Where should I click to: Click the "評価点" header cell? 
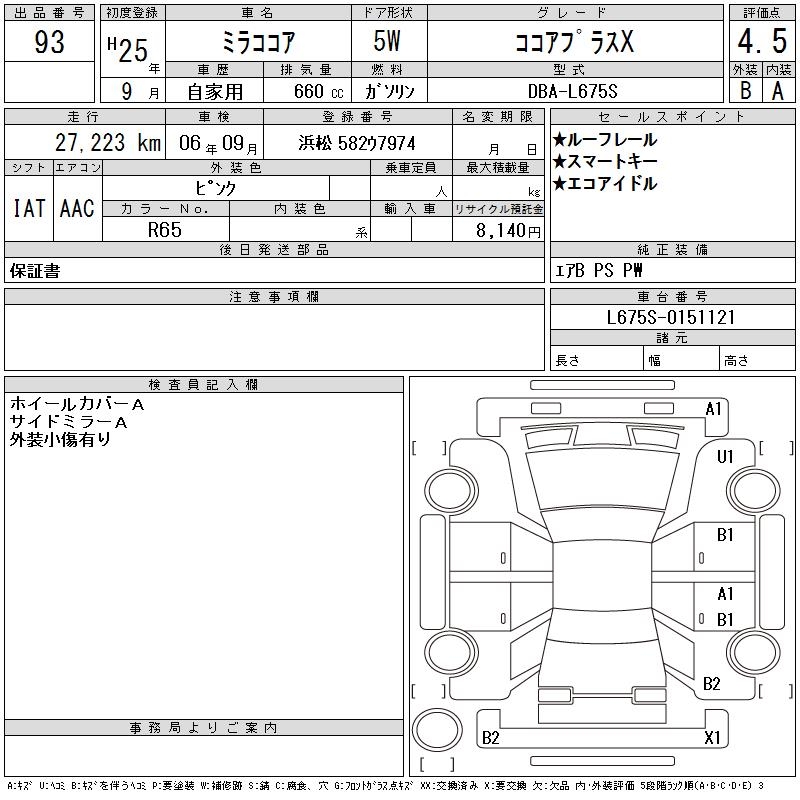762,13
